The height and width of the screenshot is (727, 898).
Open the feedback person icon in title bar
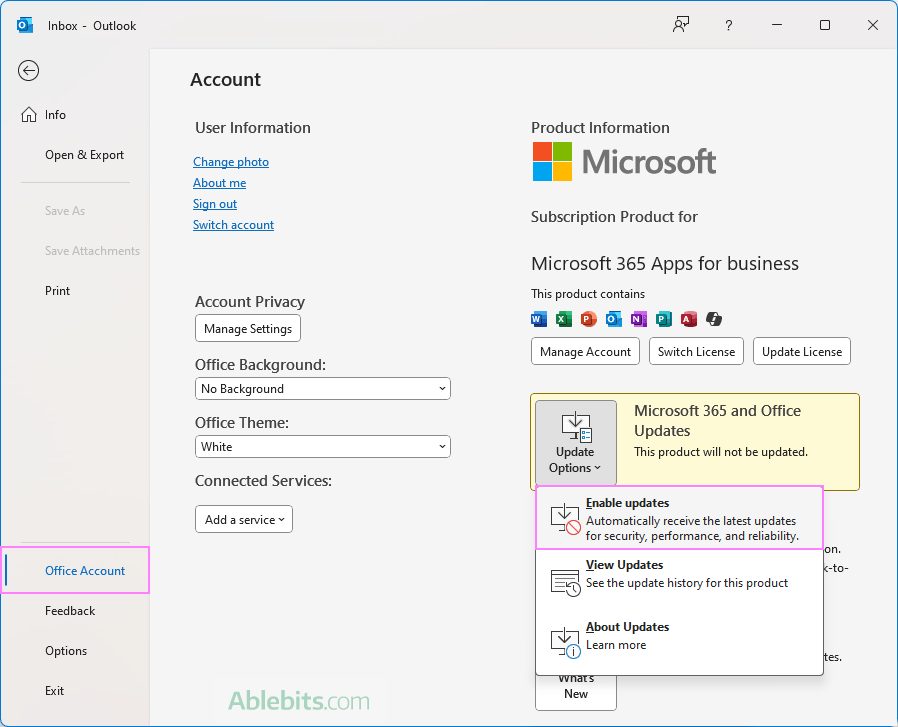tap(681, 25)
